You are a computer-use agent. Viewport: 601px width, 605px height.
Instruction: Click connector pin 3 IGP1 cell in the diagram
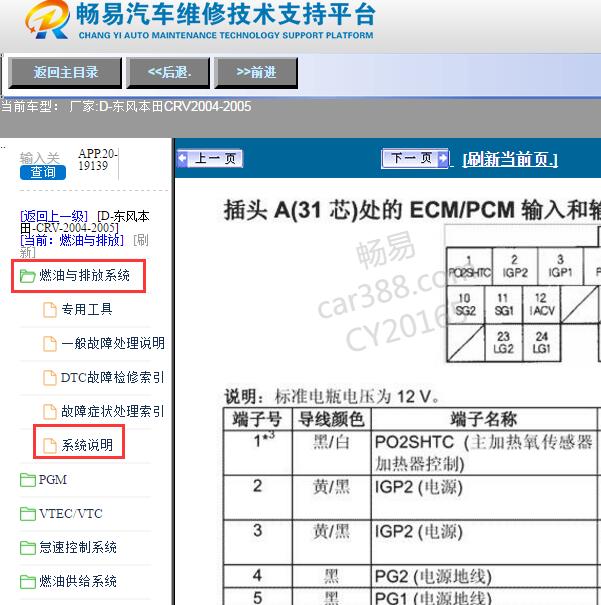pyautogui.click(x=560, y=266)
